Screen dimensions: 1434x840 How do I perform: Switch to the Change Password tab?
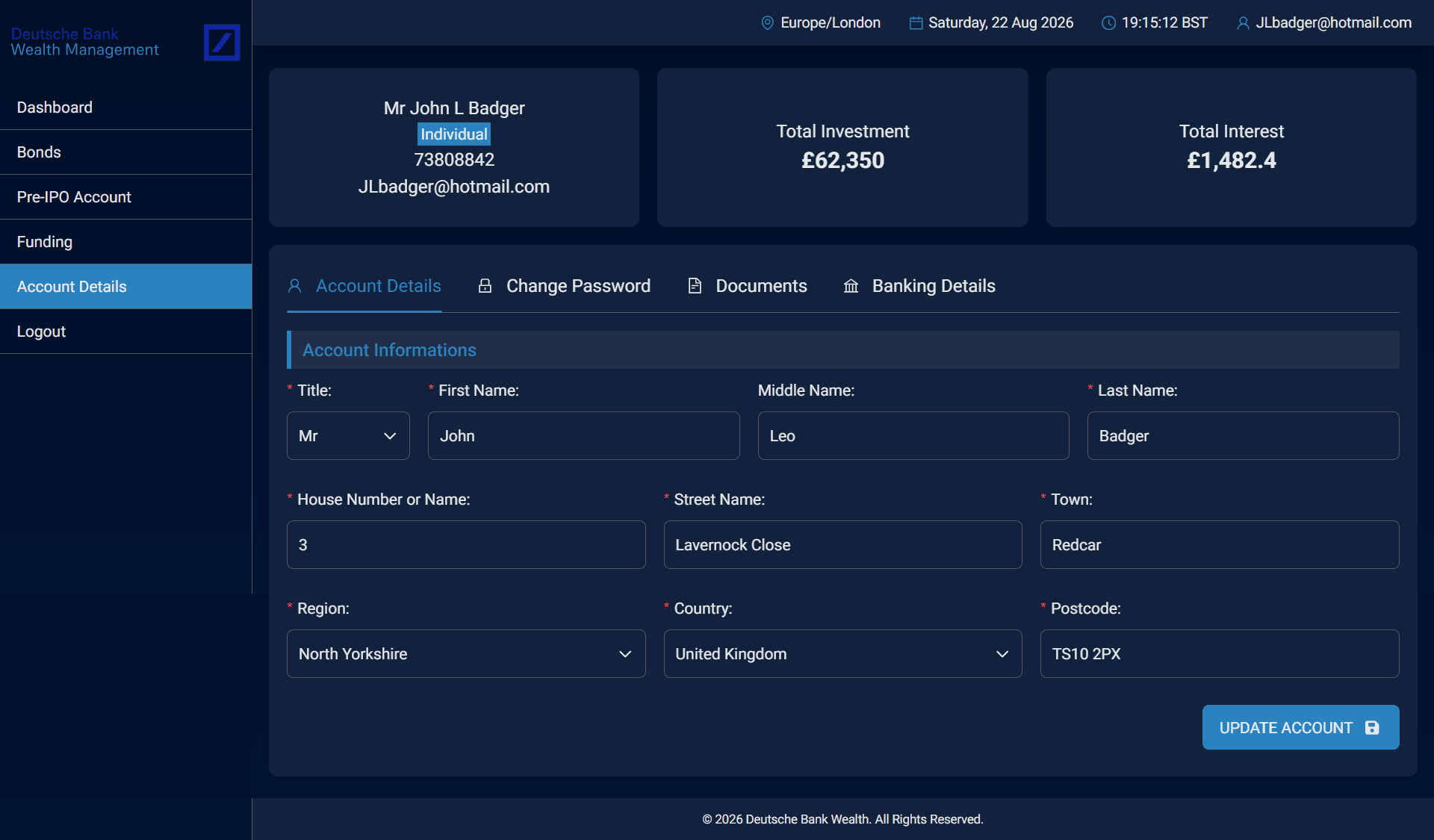point(564,286)
